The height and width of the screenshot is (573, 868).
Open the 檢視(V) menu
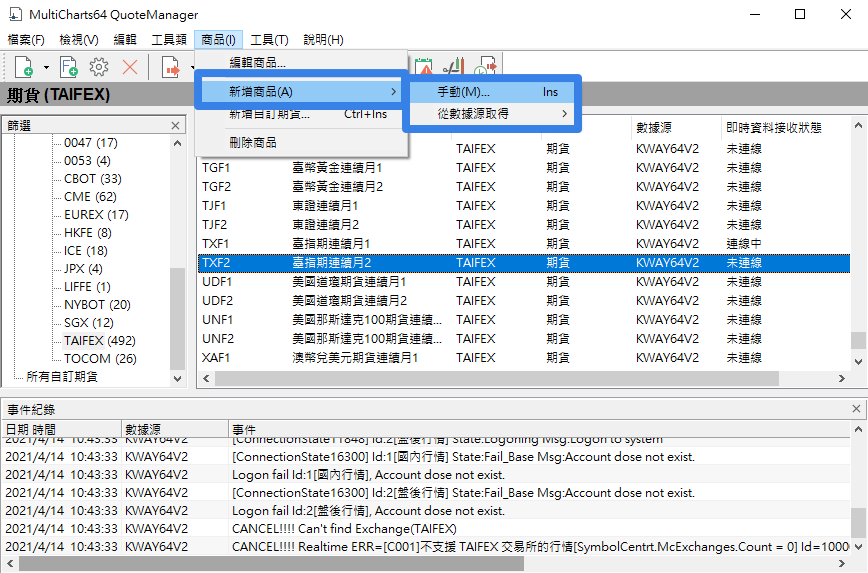point(79,40)
